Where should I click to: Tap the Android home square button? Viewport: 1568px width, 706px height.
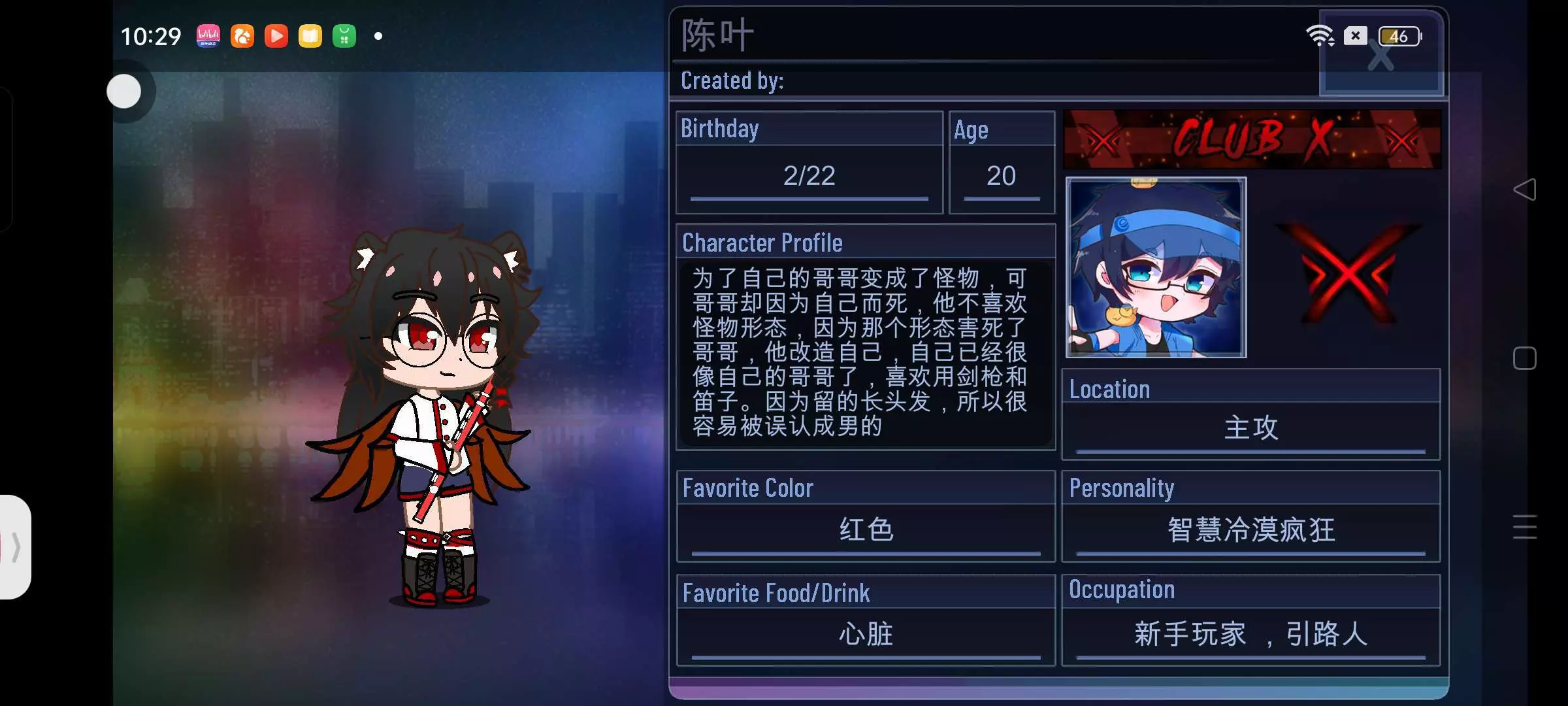pos(1524,358)
